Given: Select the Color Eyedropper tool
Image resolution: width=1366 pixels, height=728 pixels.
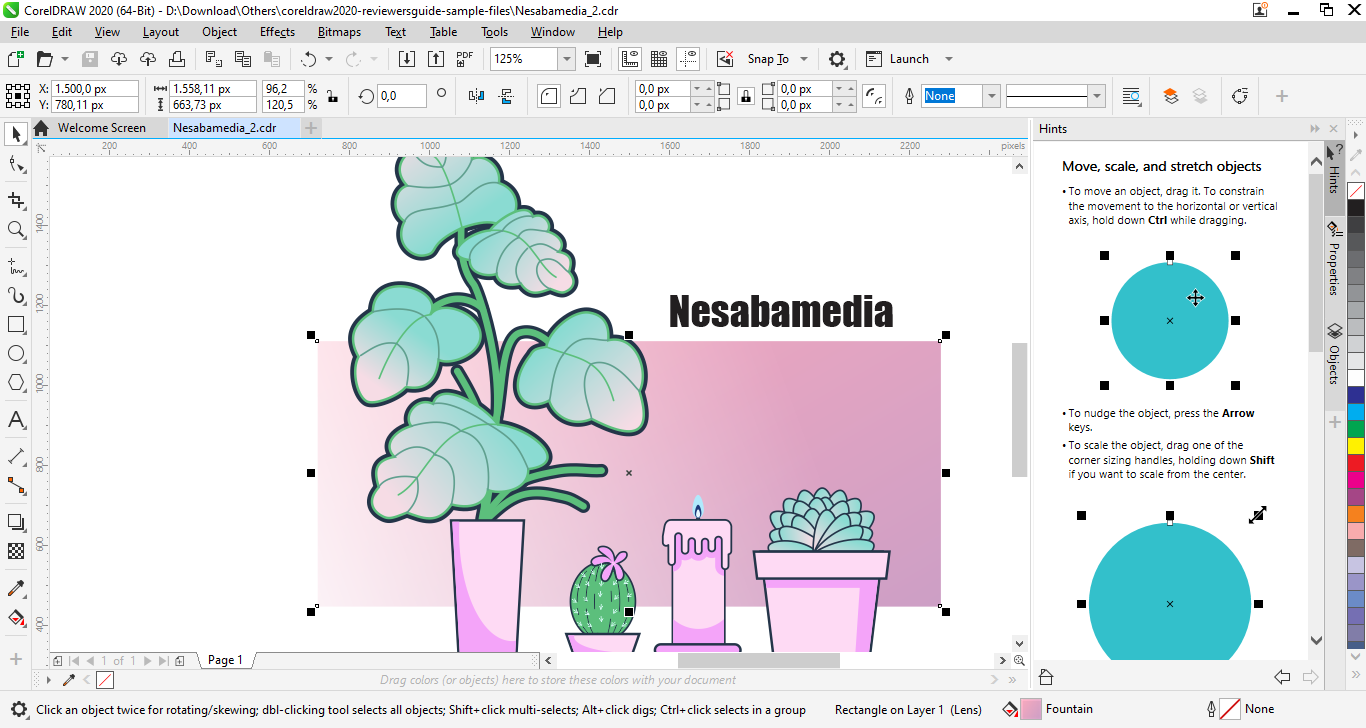Looking at the screenshot, I should click(16, 588).
